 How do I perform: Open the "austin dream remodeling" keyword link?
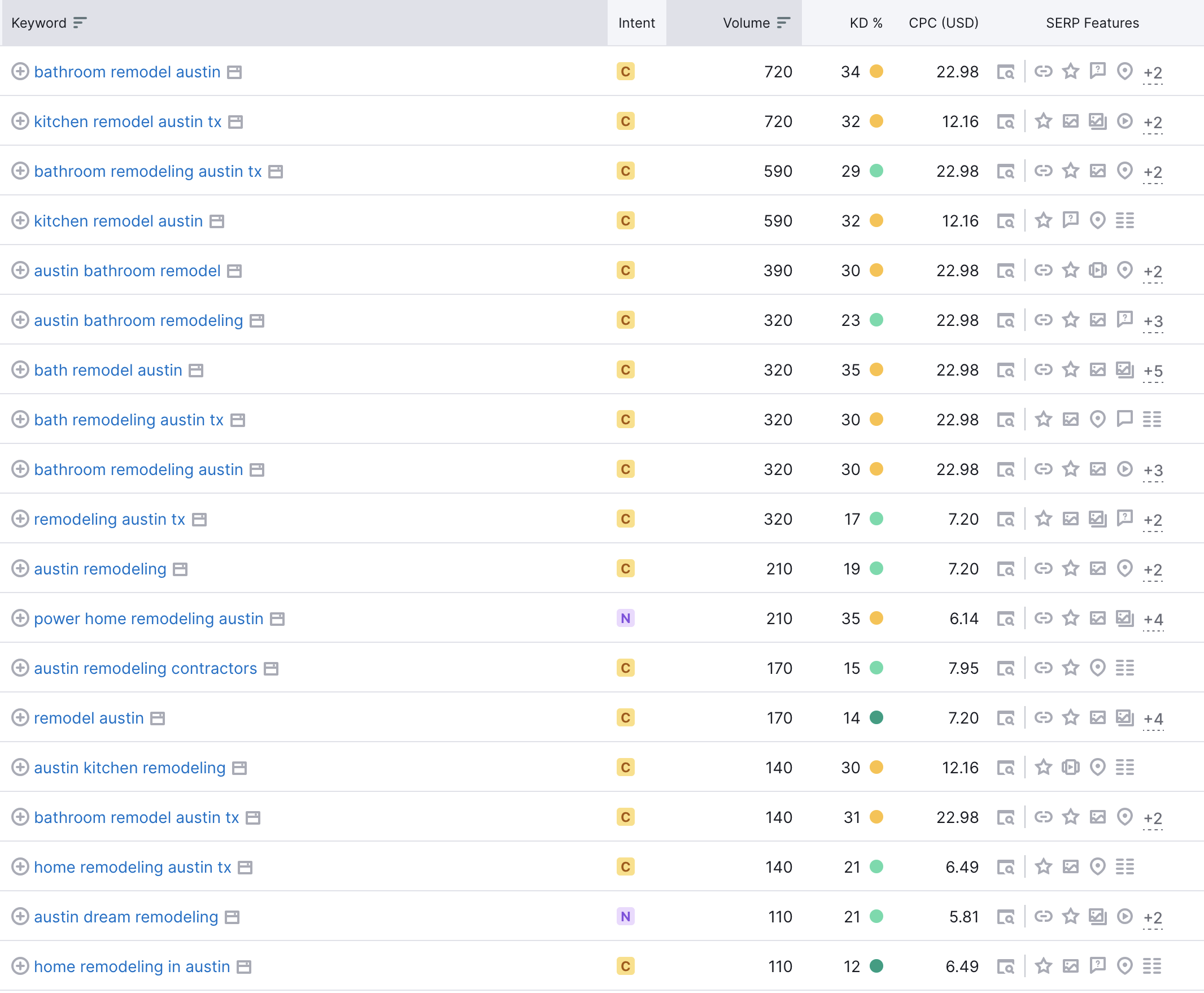coord(126,916)
